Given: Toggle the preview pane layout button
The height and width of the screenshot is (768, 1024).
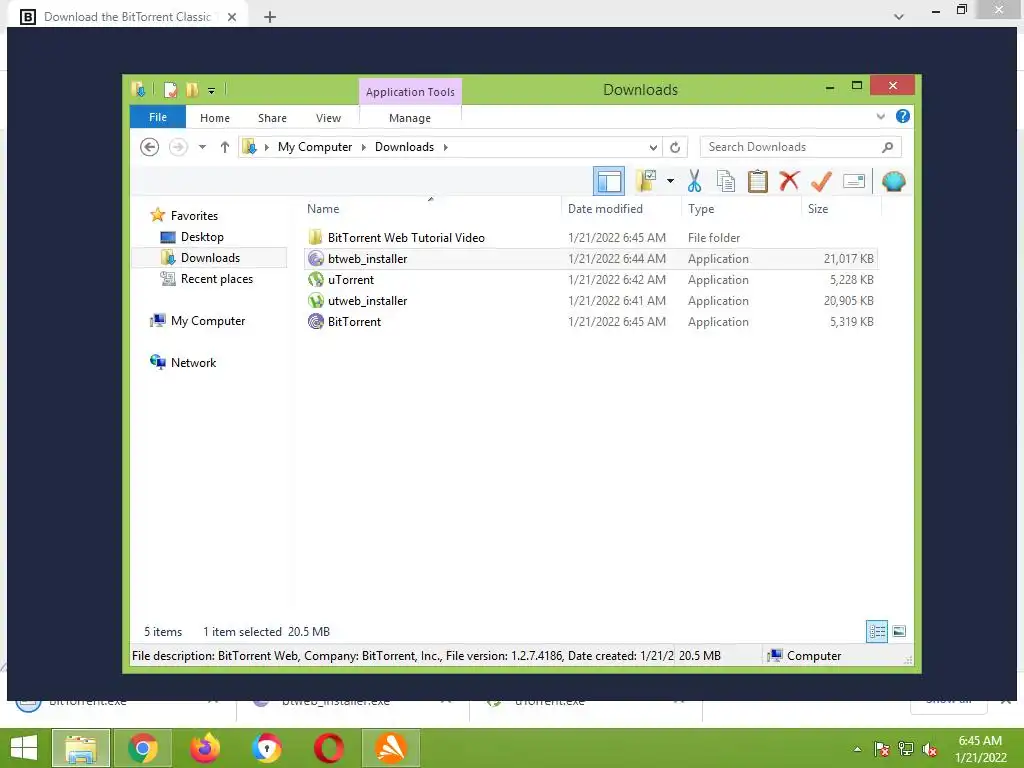Looking at the screenshot, I should click(609, 182).
